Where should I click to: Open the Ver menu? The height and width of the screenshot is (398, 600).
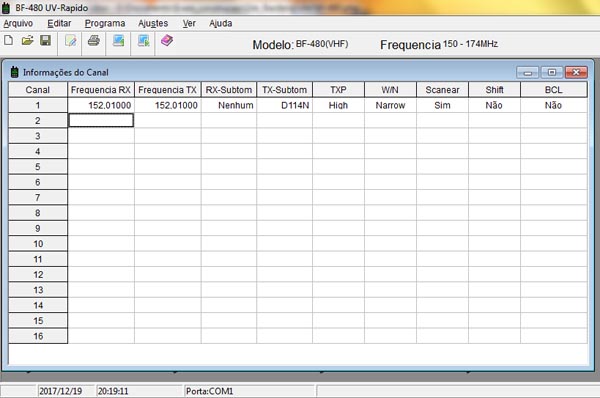click(x=189, y=24)
